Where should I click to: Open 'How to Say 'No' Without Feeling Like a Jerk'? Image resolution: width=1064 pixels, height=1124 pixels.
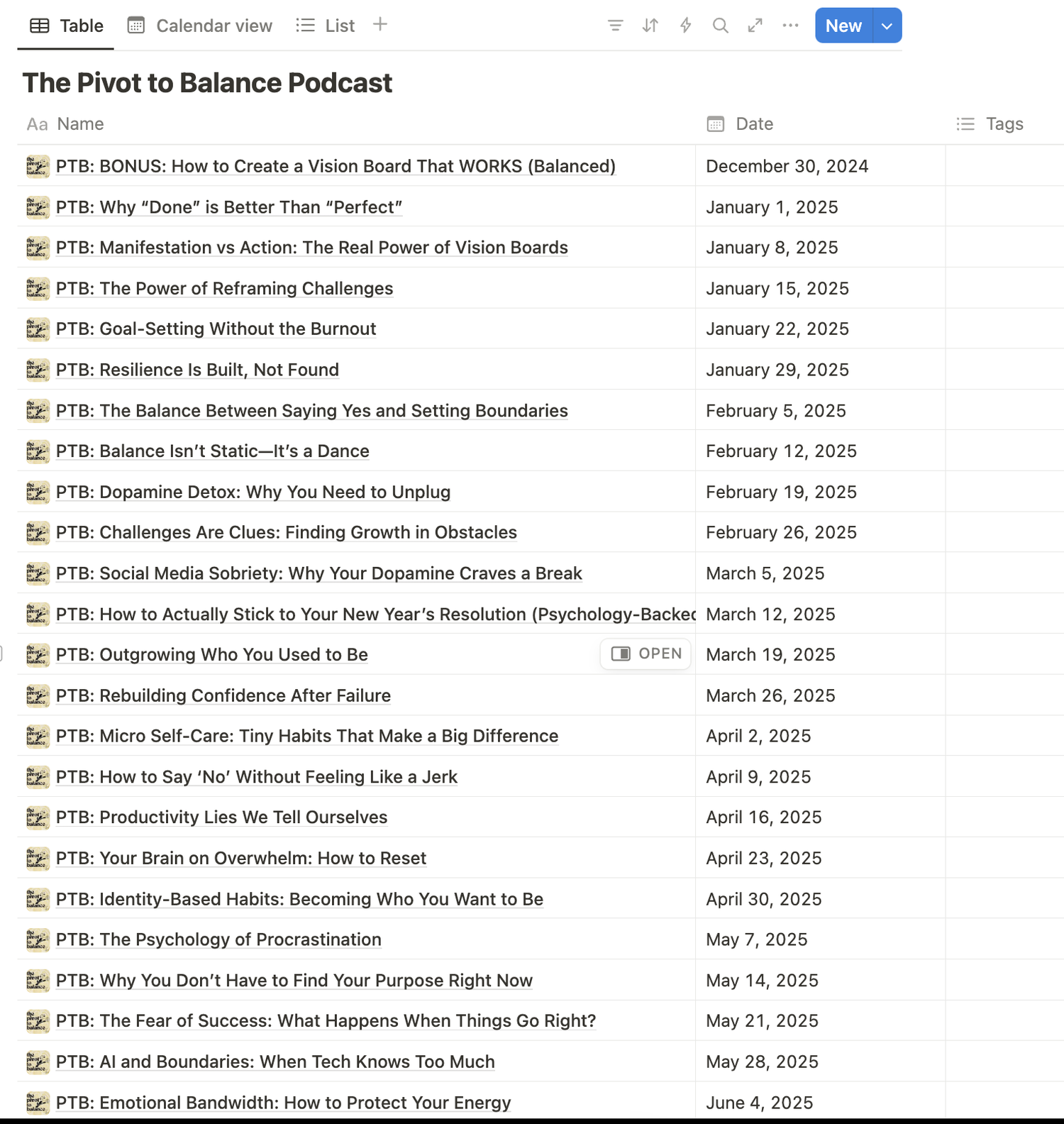point(257,777)
